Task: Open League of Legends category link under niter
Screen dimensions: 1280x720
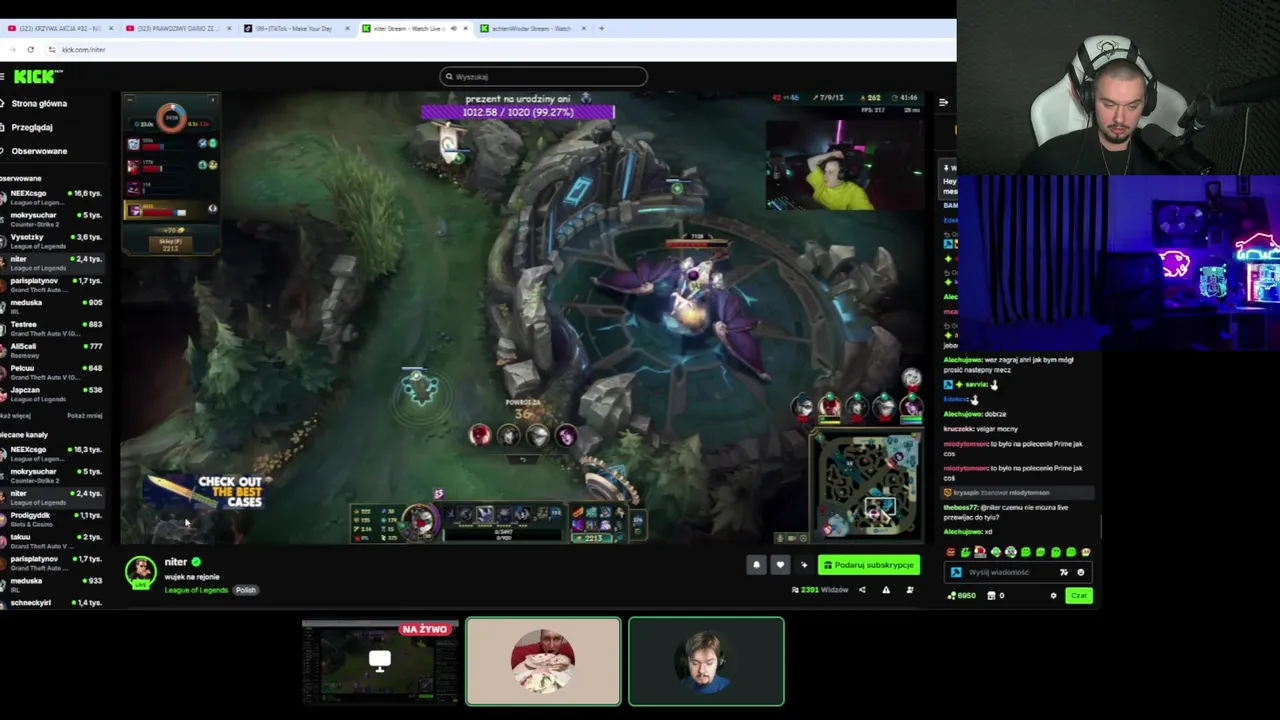Action: click(x=196, y=590)
